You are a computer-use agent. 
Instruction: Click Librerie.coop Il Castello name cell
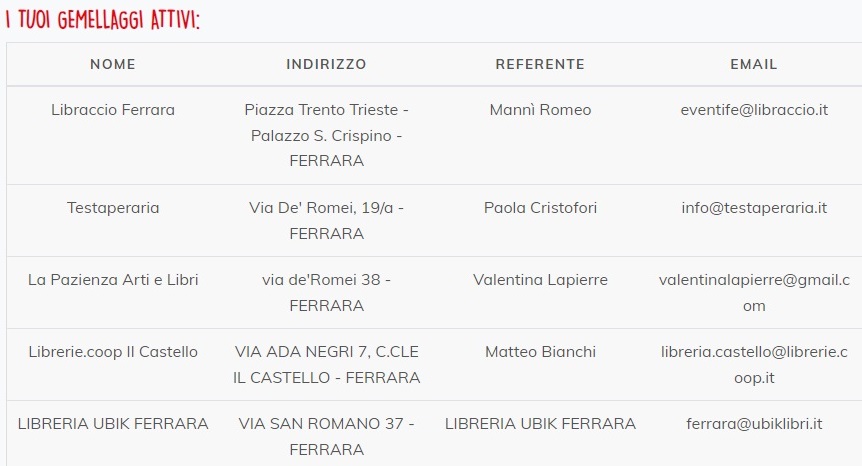click(x=113, y=352)
